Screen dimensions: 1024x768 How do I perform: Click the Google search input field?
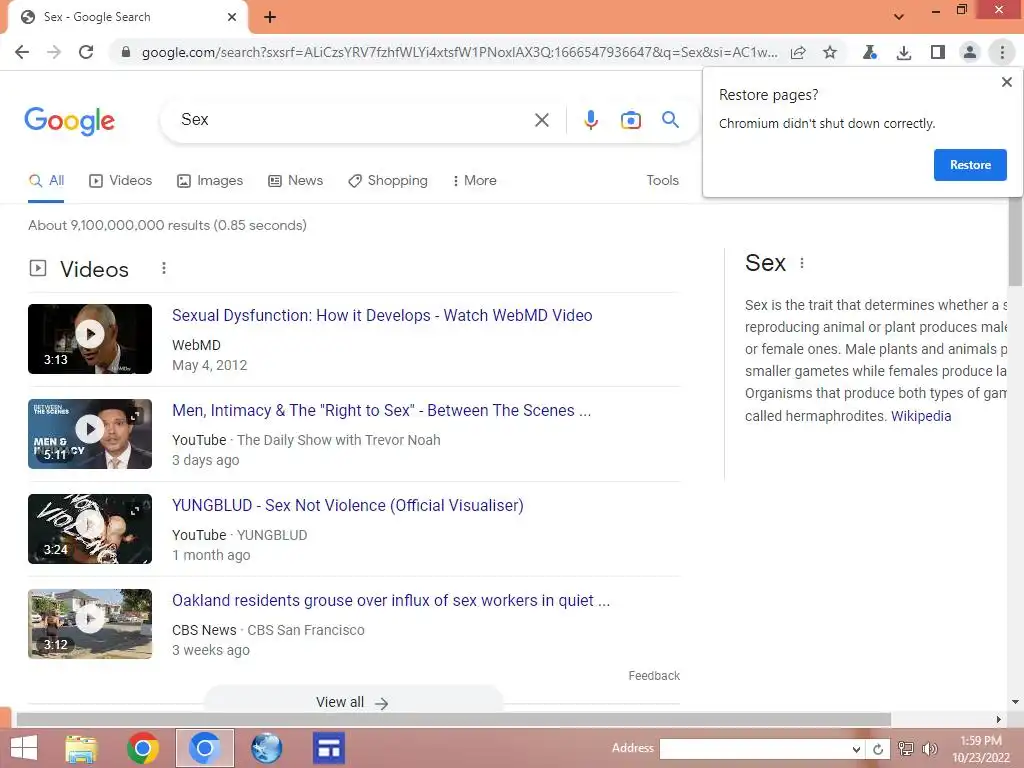click(x=353, y=120)
